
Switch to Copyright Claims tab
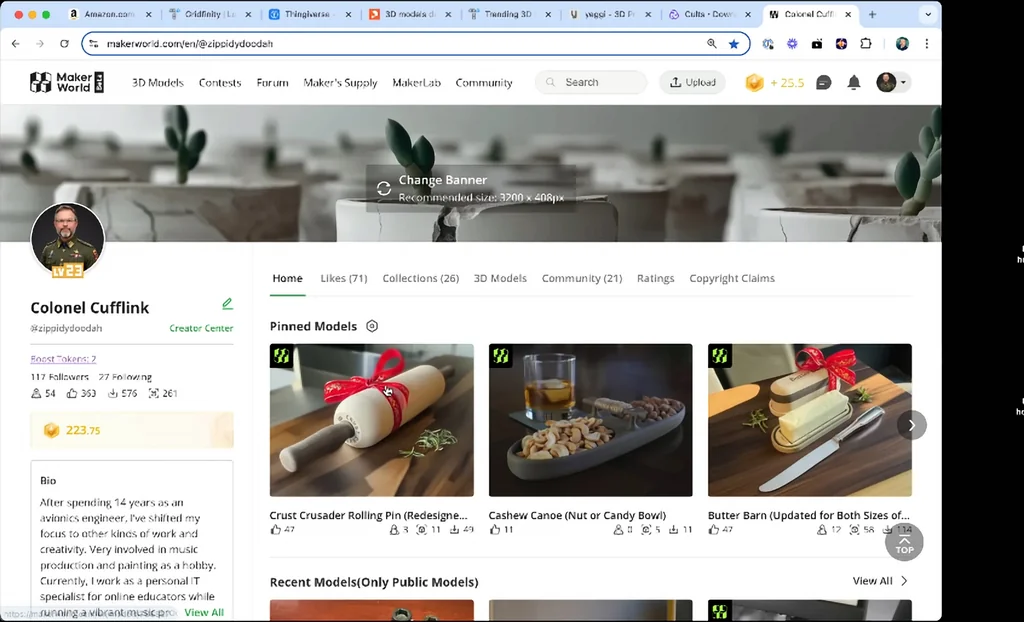click(731, 278)
